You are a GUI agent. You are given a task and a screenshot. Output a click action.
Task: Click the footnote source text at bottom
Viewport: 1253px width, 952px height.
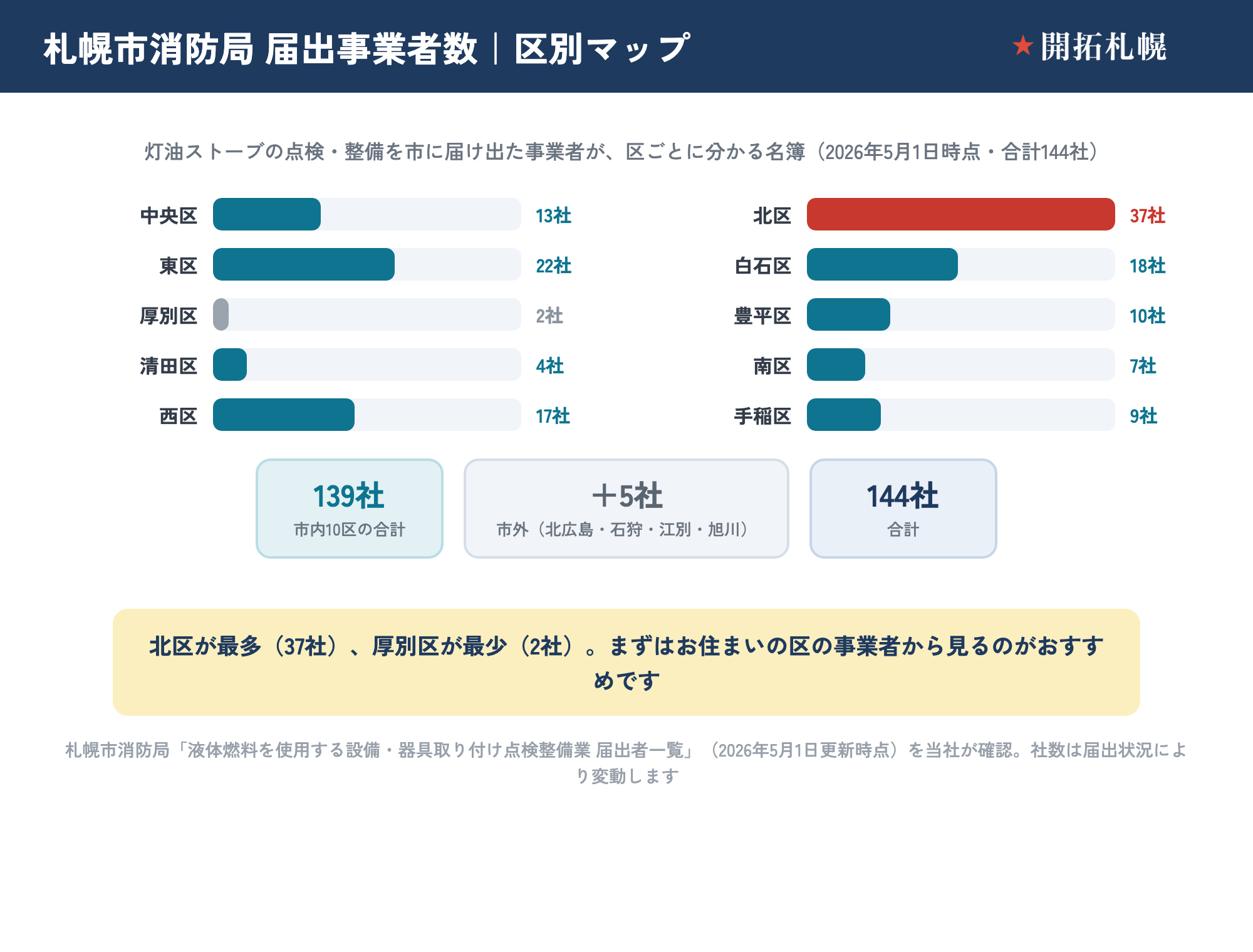[626, 763]
